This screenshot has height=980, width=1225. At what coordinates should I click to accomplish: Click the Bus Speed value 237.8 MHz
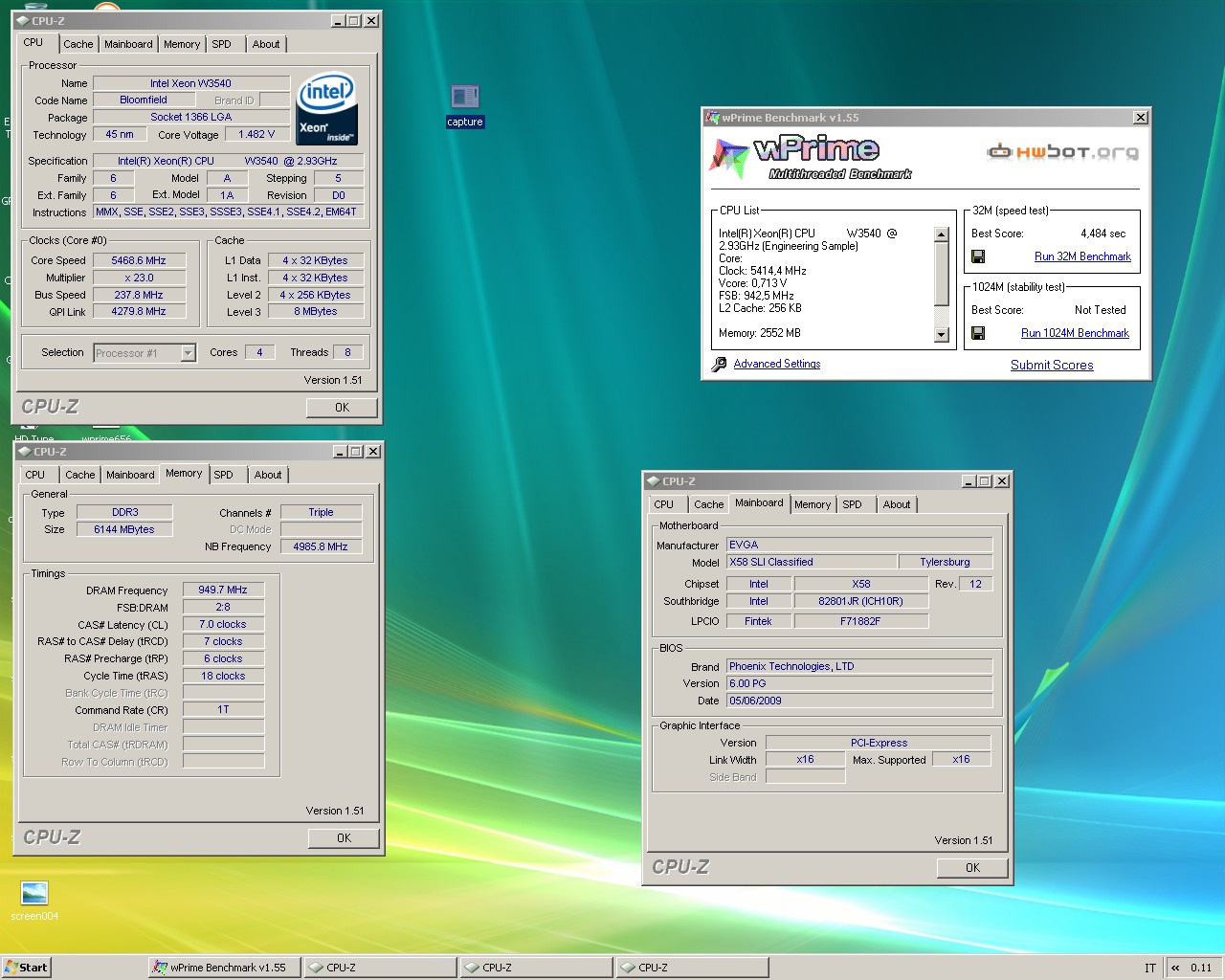(x=139, y=295)
